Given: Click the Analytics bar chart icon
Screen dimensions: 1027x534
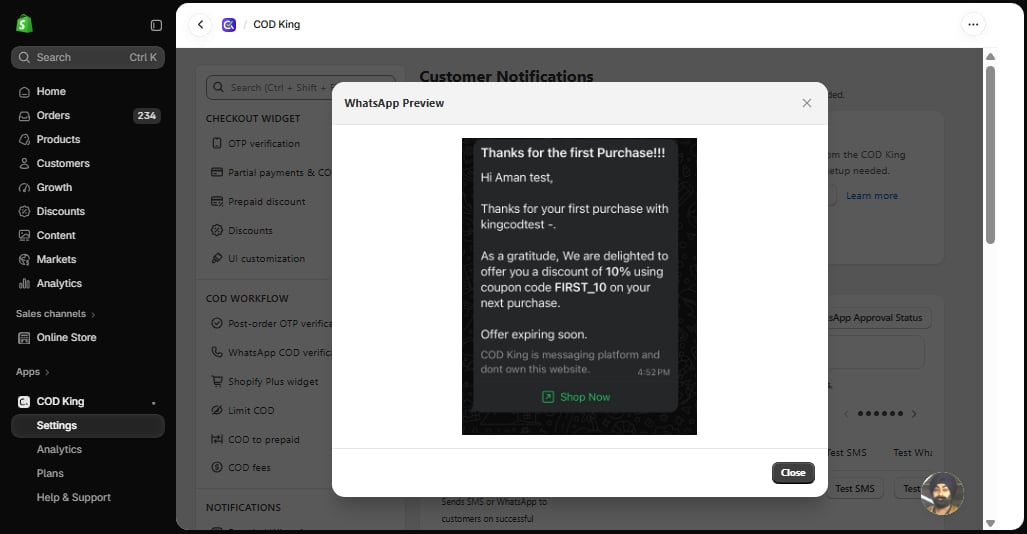Looking at the screenshot, I should [24, 284].
